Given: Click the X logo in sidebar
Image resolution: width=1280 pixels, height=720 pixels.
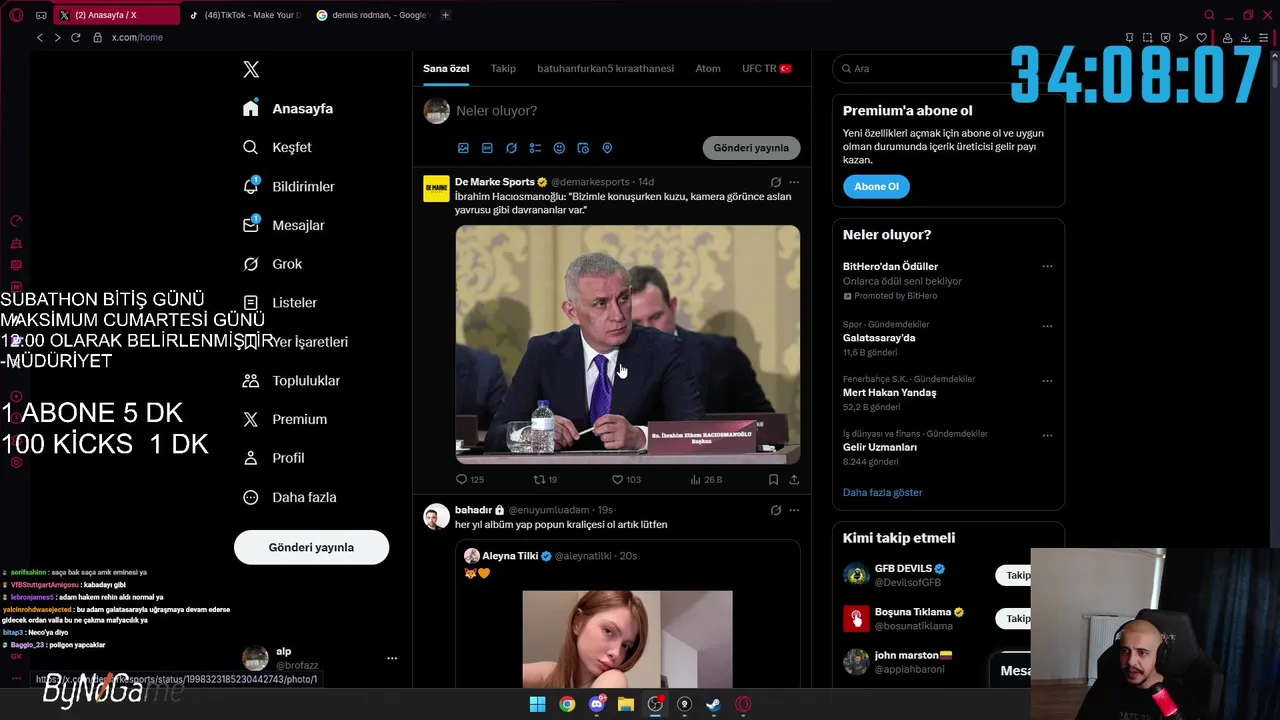Looking at the screenshot, I should pos(251,69).
